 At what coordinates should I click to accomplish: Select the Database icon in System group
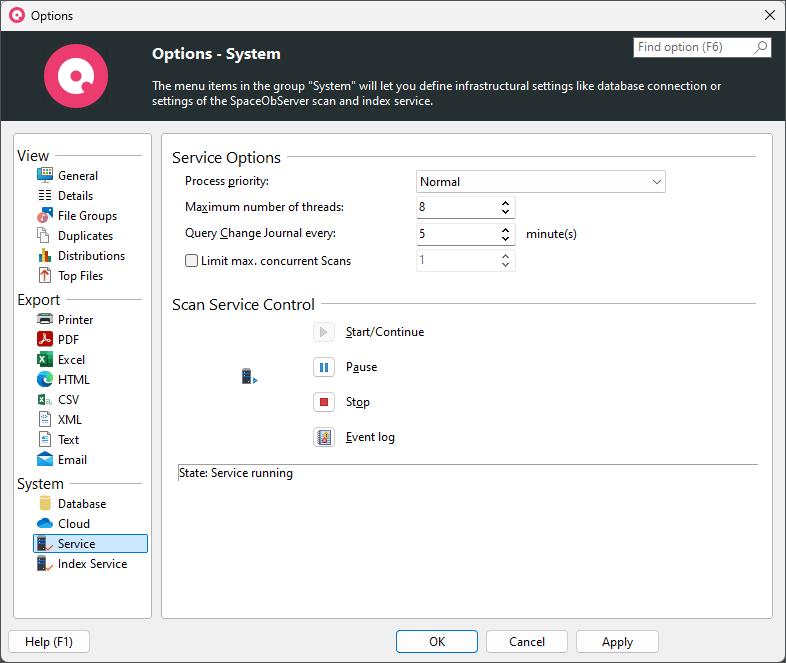tap(45, 504)
